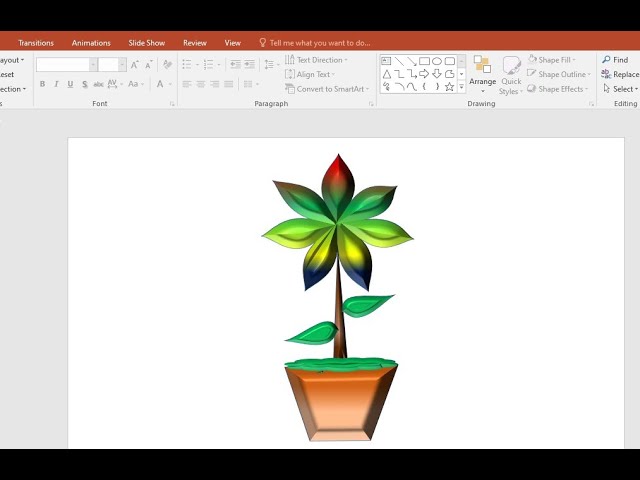Select the Arrow line shape
This screenshot has width=640, height=480.
click(411, 61)
